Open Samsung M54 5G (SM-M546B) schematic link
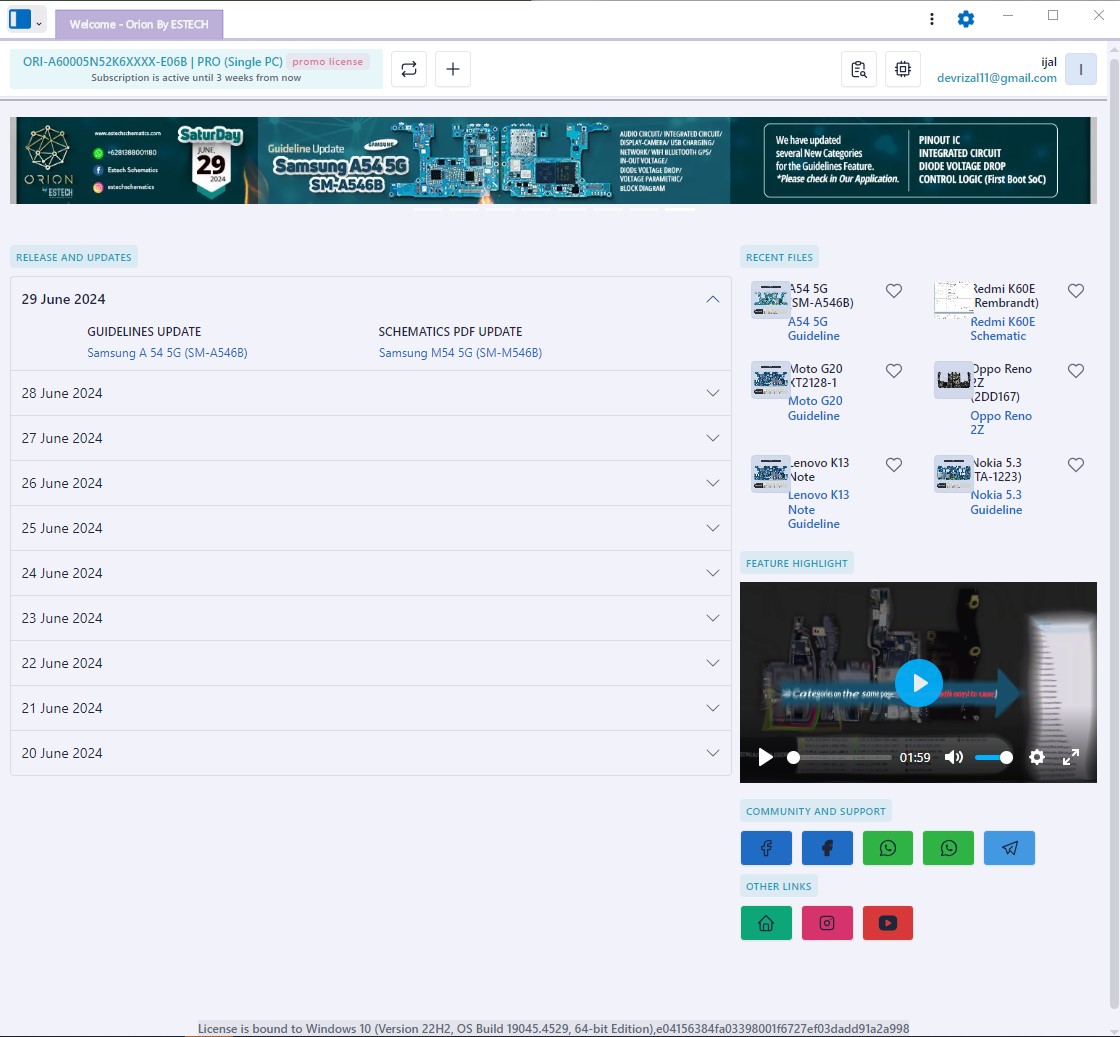This screenshot has width=1120, height=1037. coord(460,353)
